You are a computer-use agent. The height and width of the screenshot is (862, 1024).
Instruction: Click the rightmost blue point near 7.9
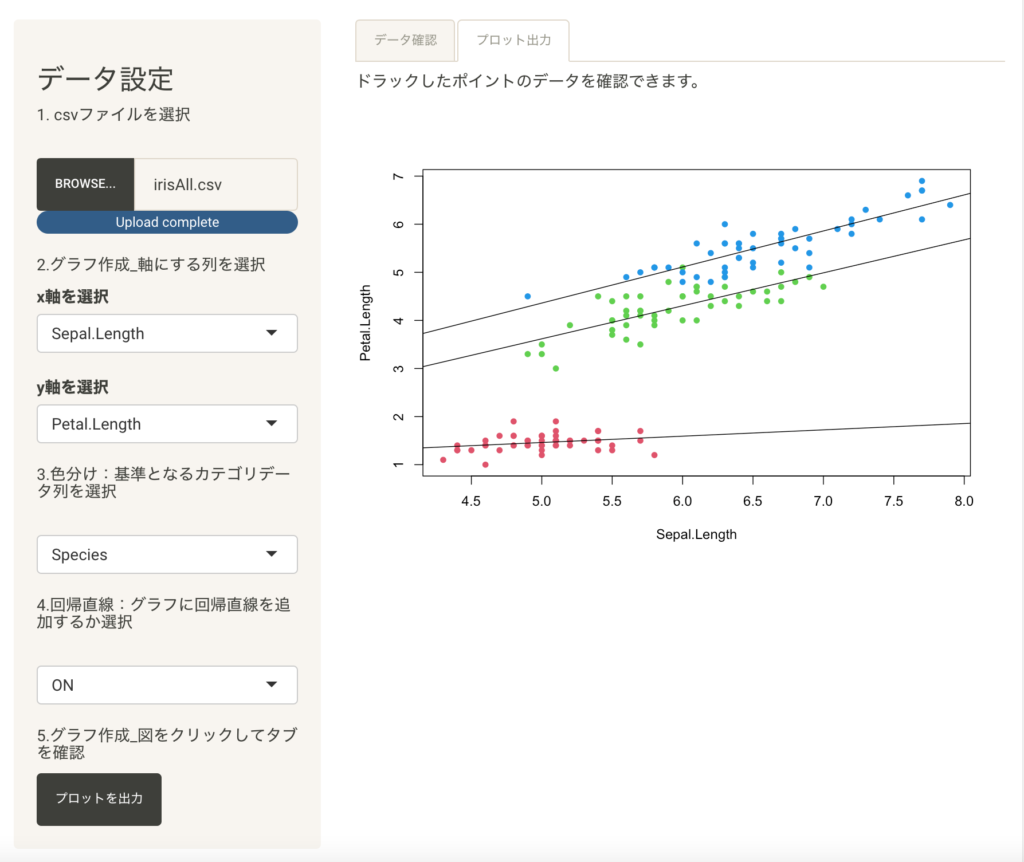[950, 205]
